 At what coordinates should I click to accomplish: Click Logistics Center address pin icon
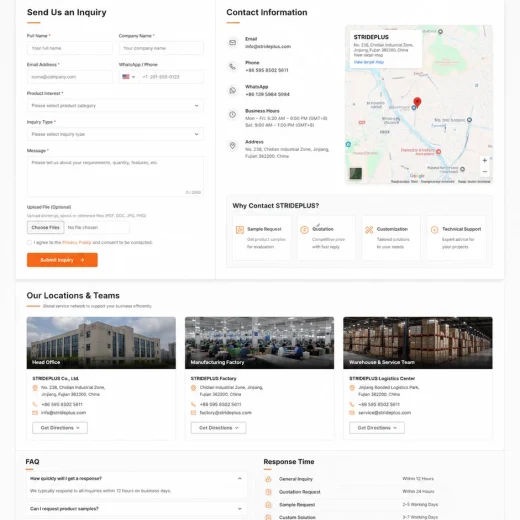point(352,388)
